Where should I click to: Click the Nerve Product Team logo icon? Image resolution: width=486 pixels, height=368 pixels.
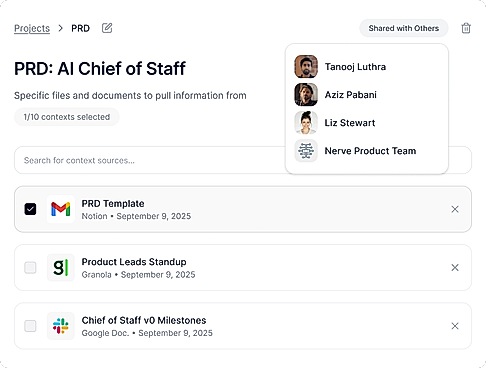click(306, 151)
